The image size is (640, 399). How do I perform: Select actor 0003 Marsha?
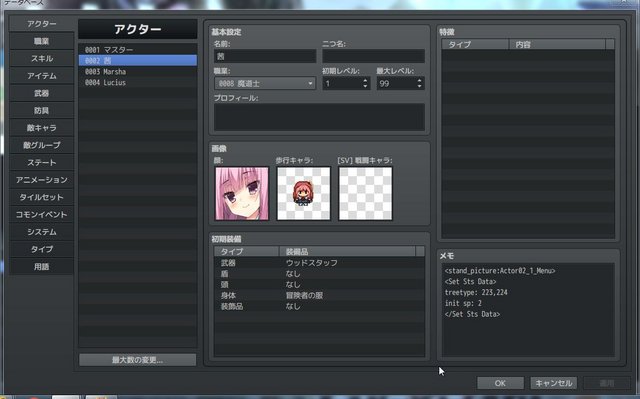point(138,72)
